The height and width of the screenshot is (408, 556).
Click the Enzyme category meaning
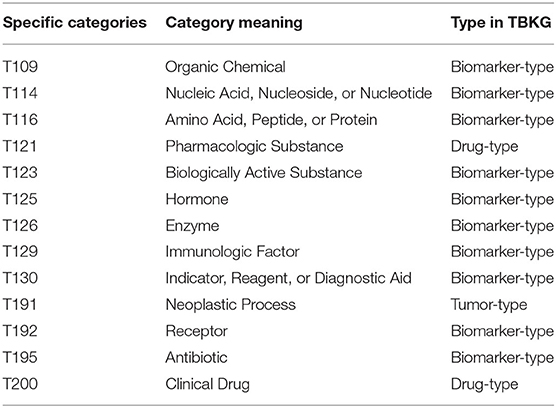[x=192, y=226]
